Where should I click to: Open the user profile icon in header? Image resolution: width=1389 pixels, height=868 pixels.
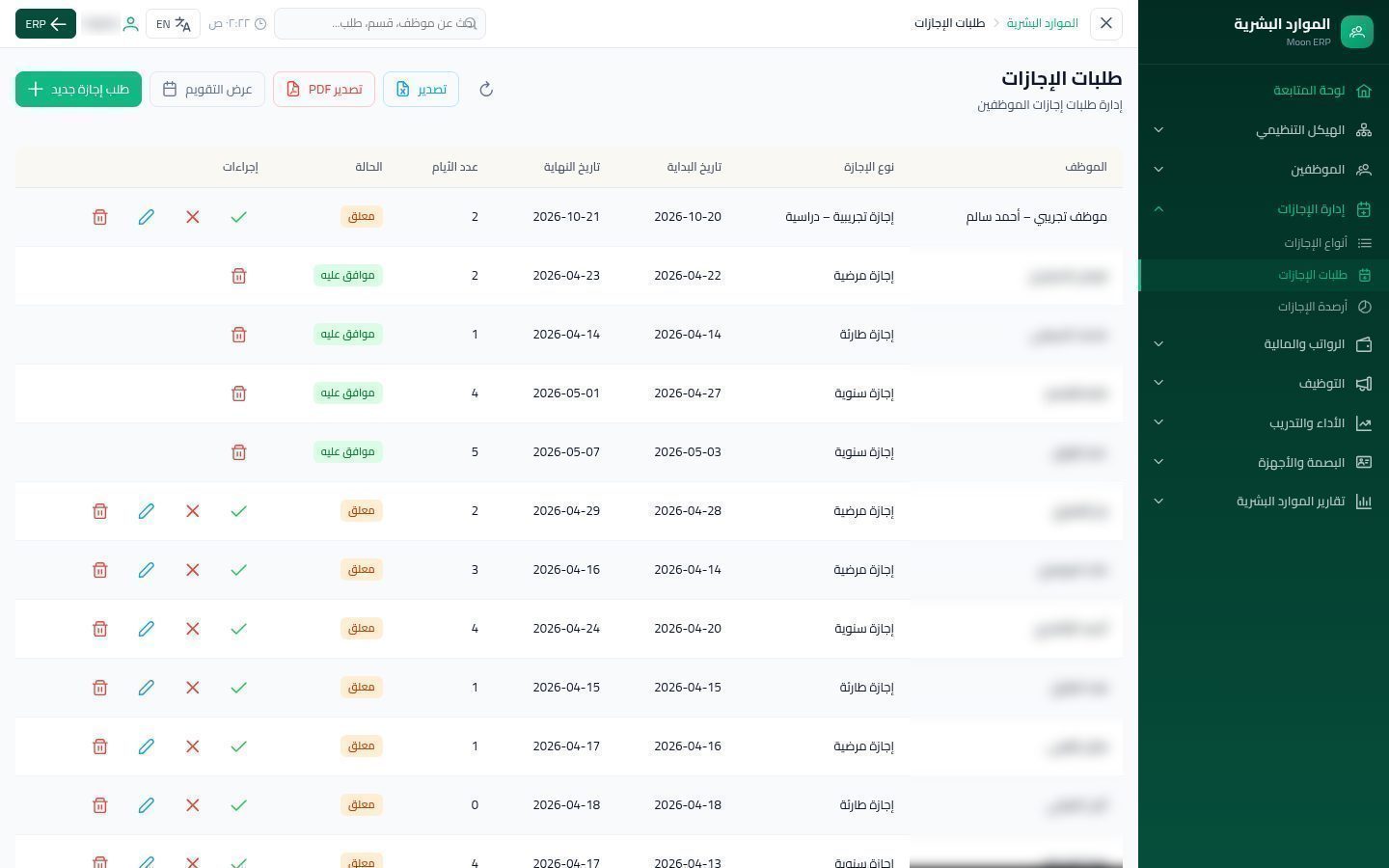click(131, 24)
